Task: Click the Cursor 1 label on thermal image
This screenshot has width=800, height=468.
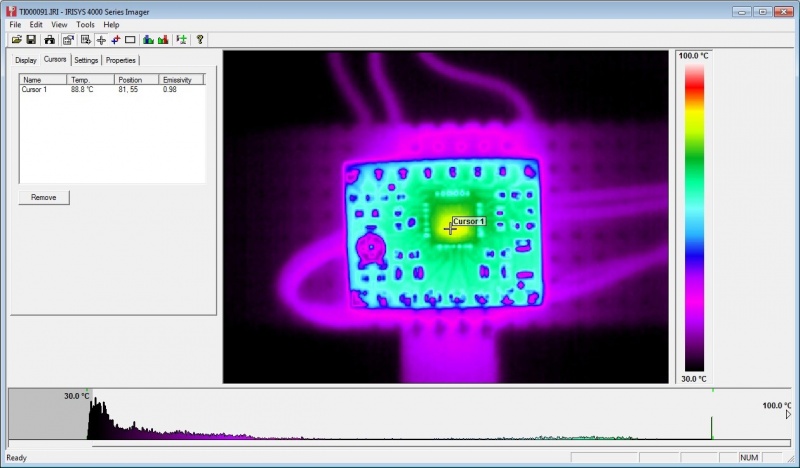Action: [469, 221]
